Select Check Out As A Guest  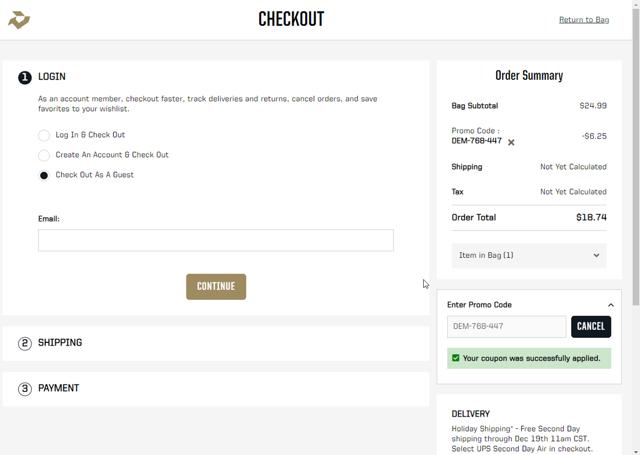coord(44,175)
